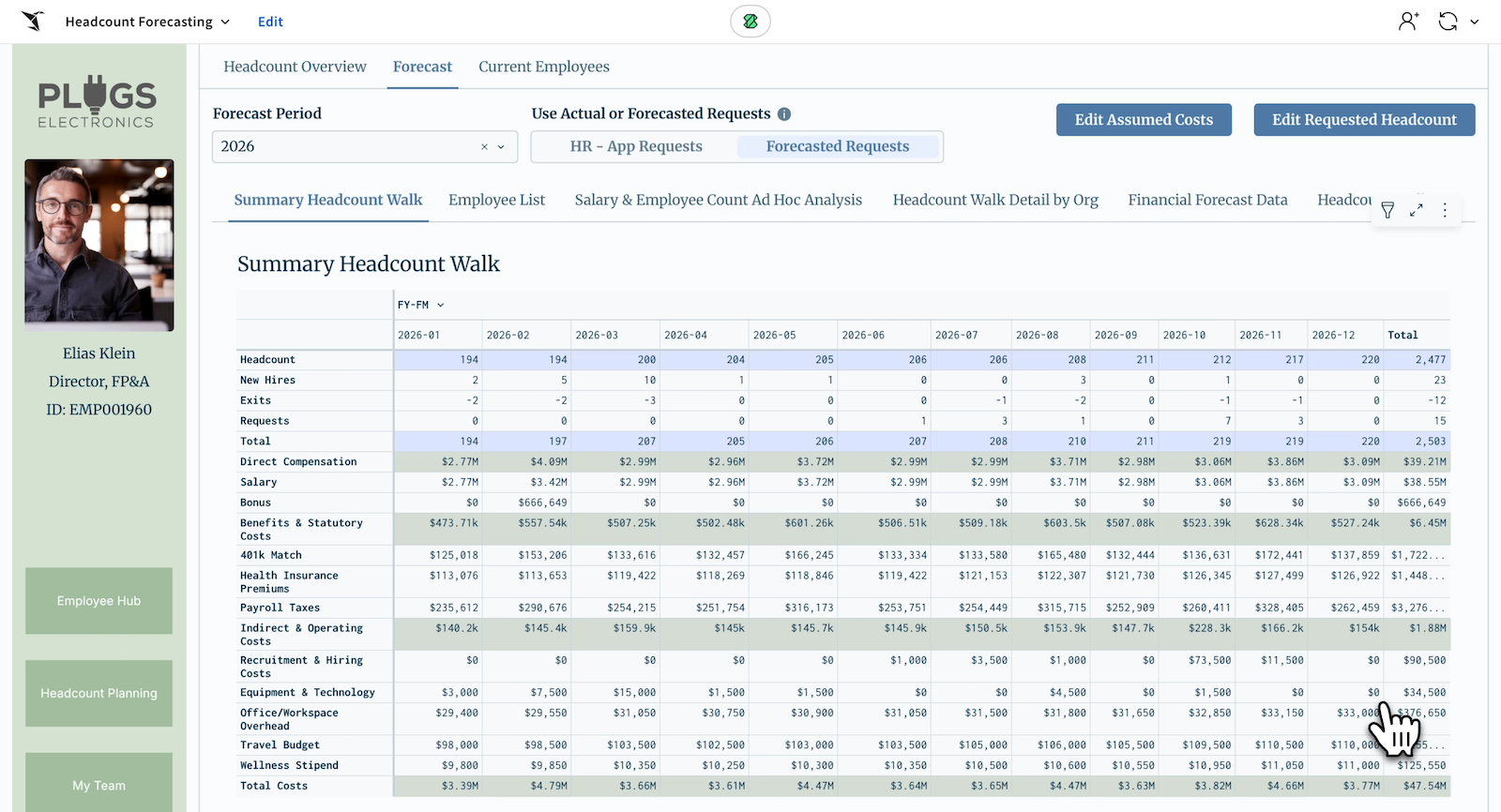This screenshot has width=1501, height=812.
Task: Click the New Hires row label
Action: (x=267, y=381)
